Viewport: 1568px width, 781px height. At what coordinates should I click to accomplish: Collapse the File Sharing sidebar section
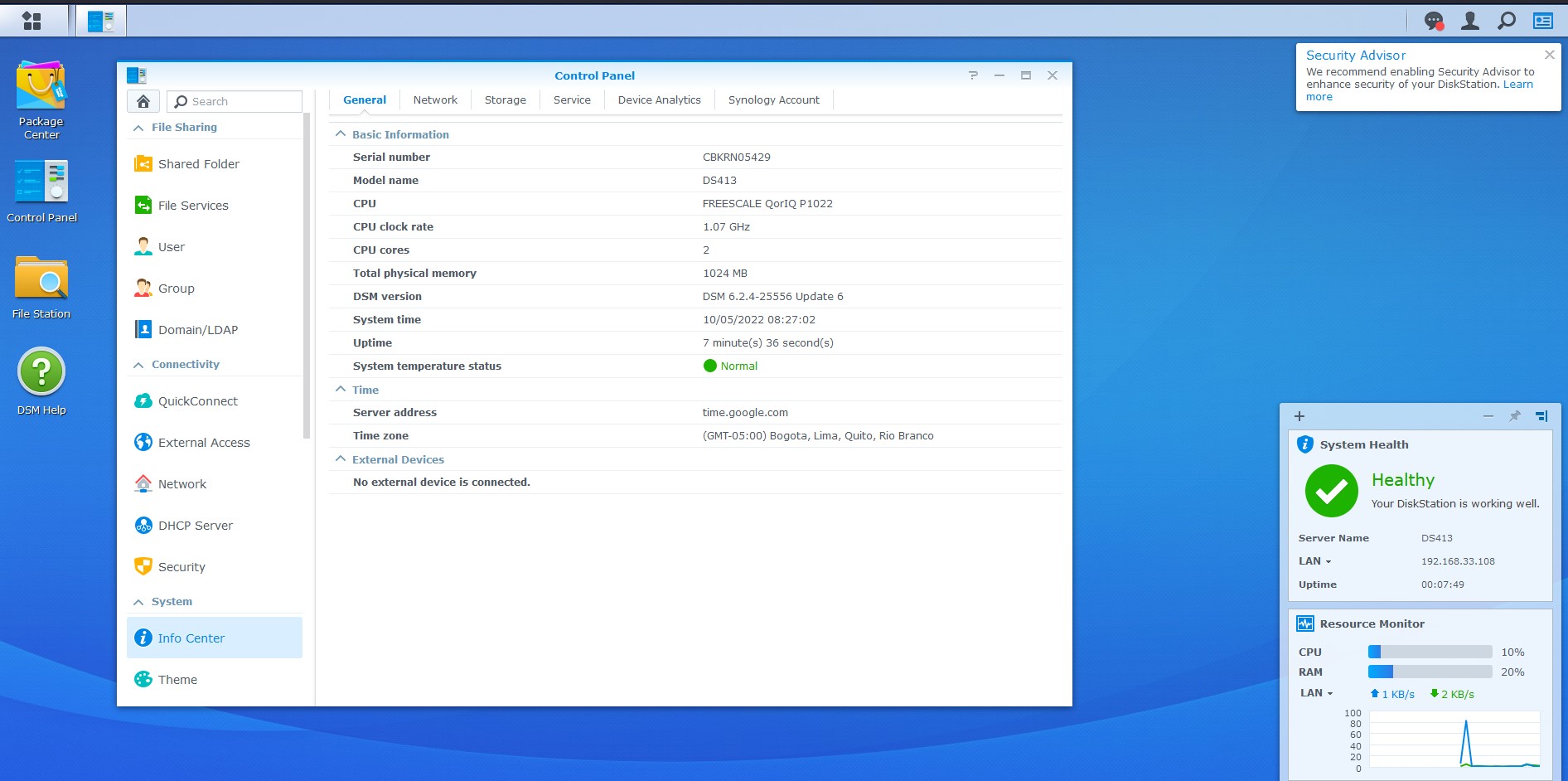[138, 128]
